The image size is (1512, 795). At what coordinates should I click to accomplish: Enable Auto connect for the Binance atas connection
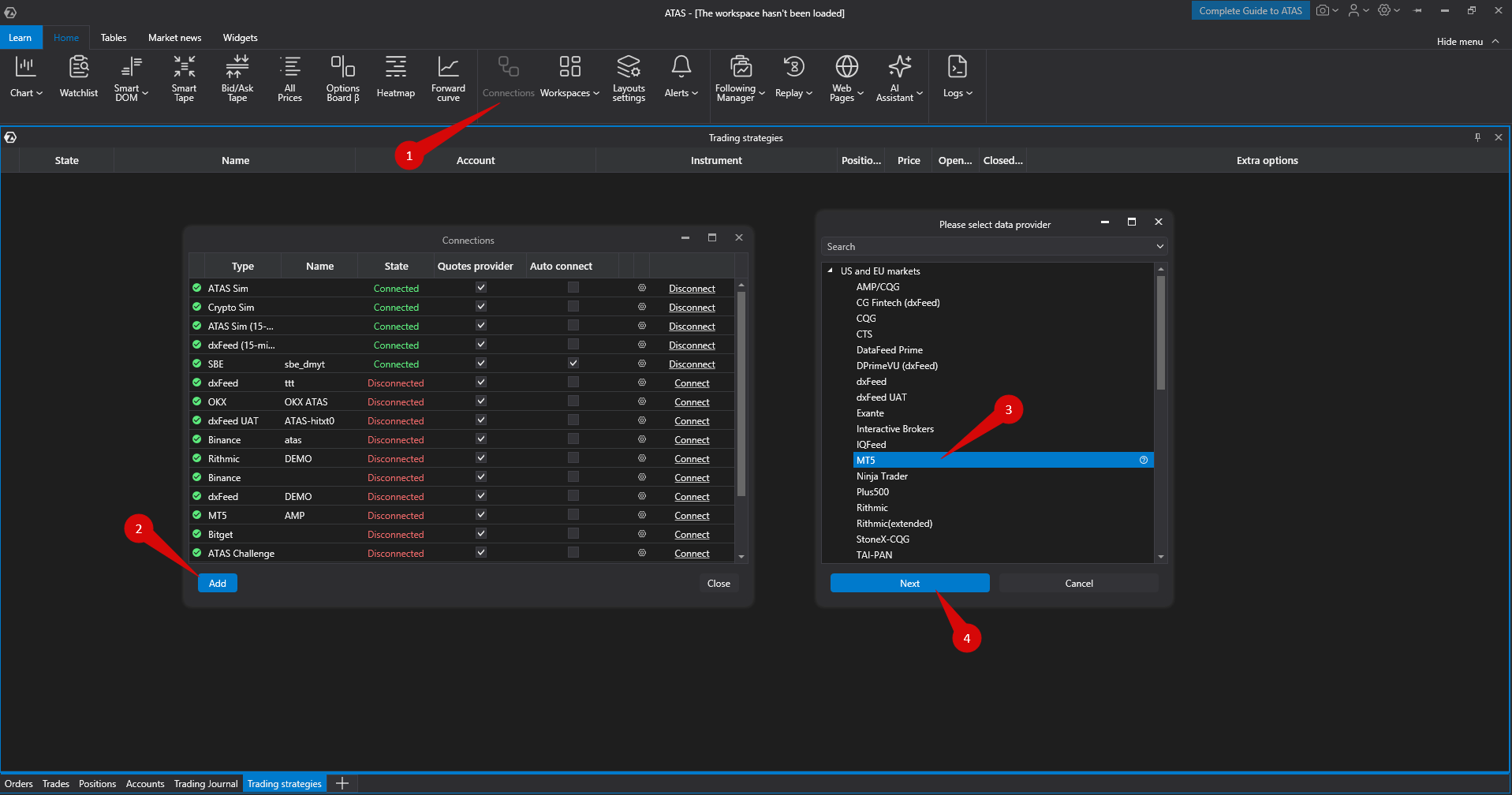coord(573,439)
